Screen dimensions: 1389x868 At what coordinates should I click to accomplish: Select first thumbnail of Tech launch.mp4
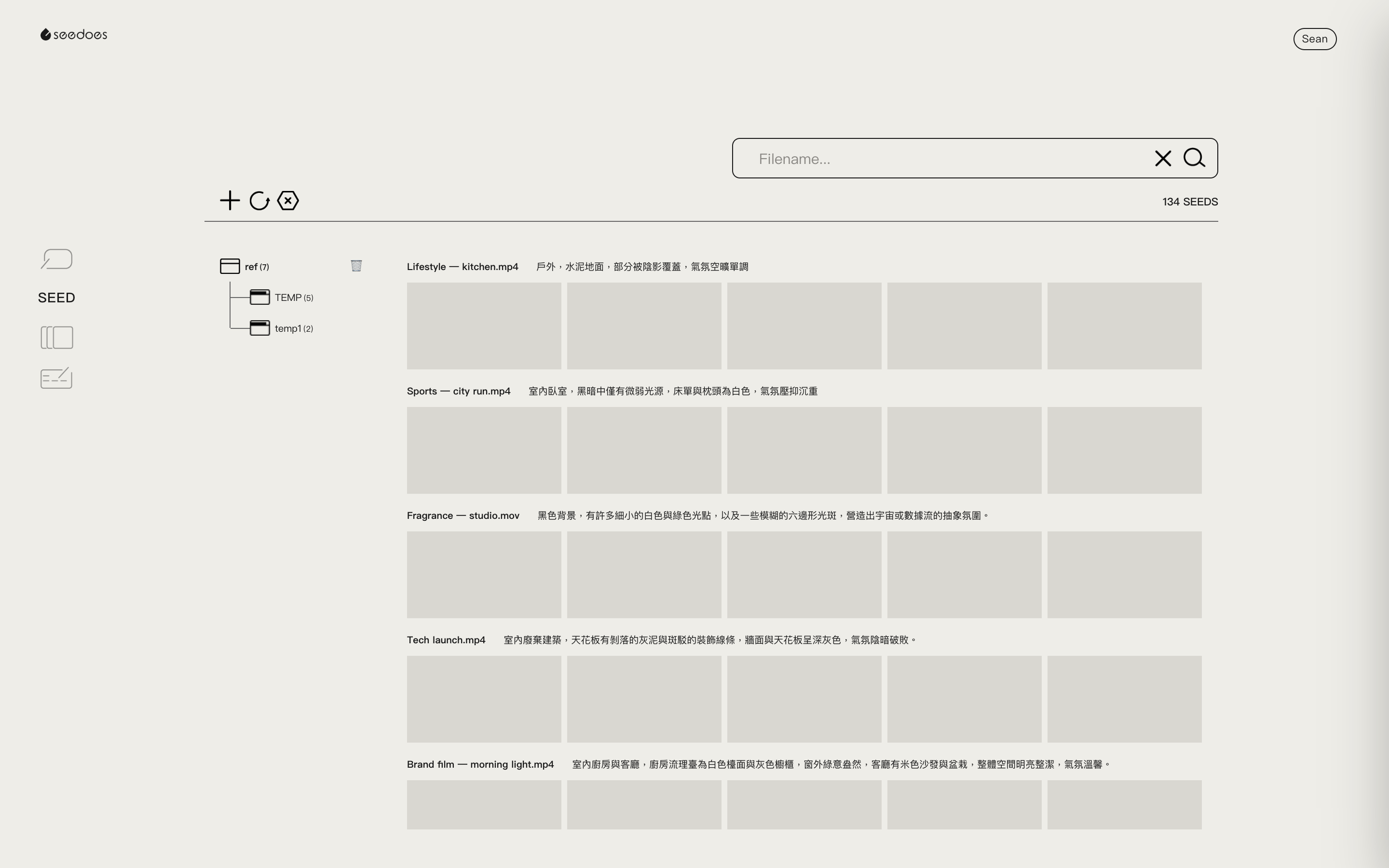click(484, 699)
